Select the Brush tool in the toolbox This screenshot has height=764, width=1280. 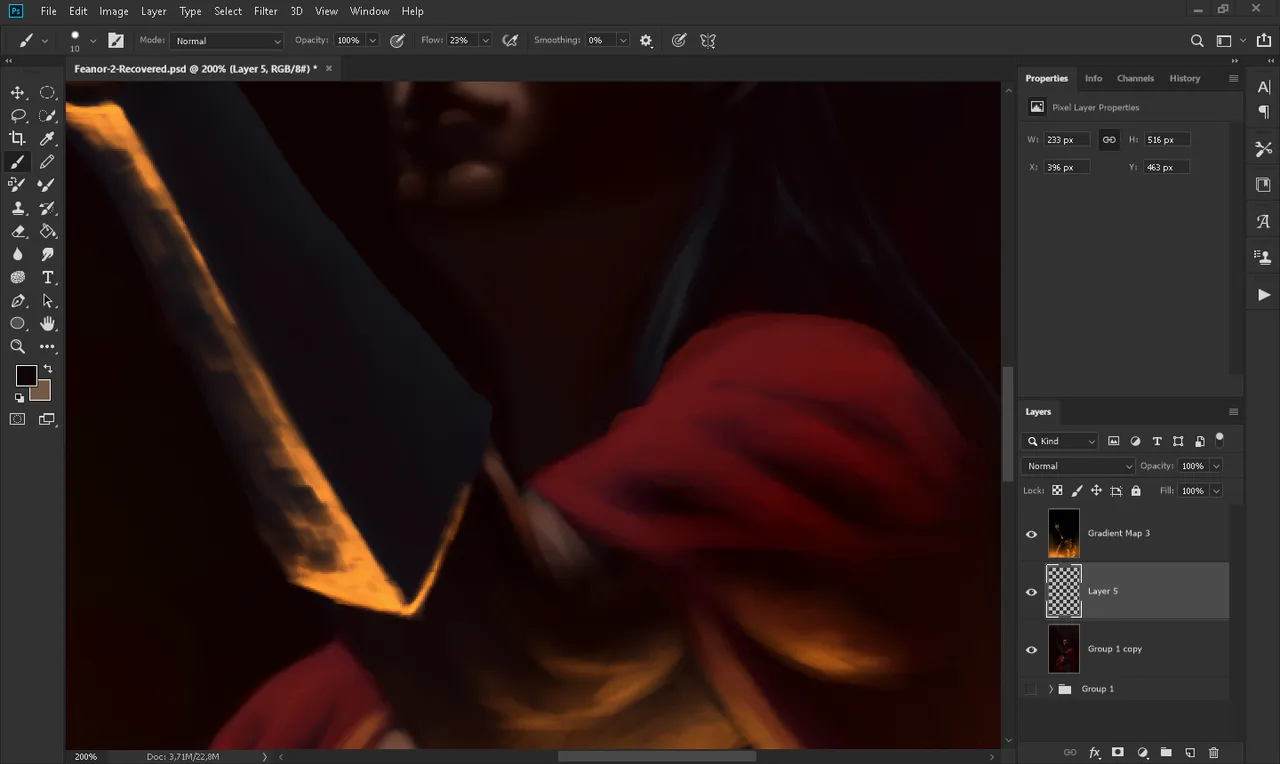click(x=18, y=162)
